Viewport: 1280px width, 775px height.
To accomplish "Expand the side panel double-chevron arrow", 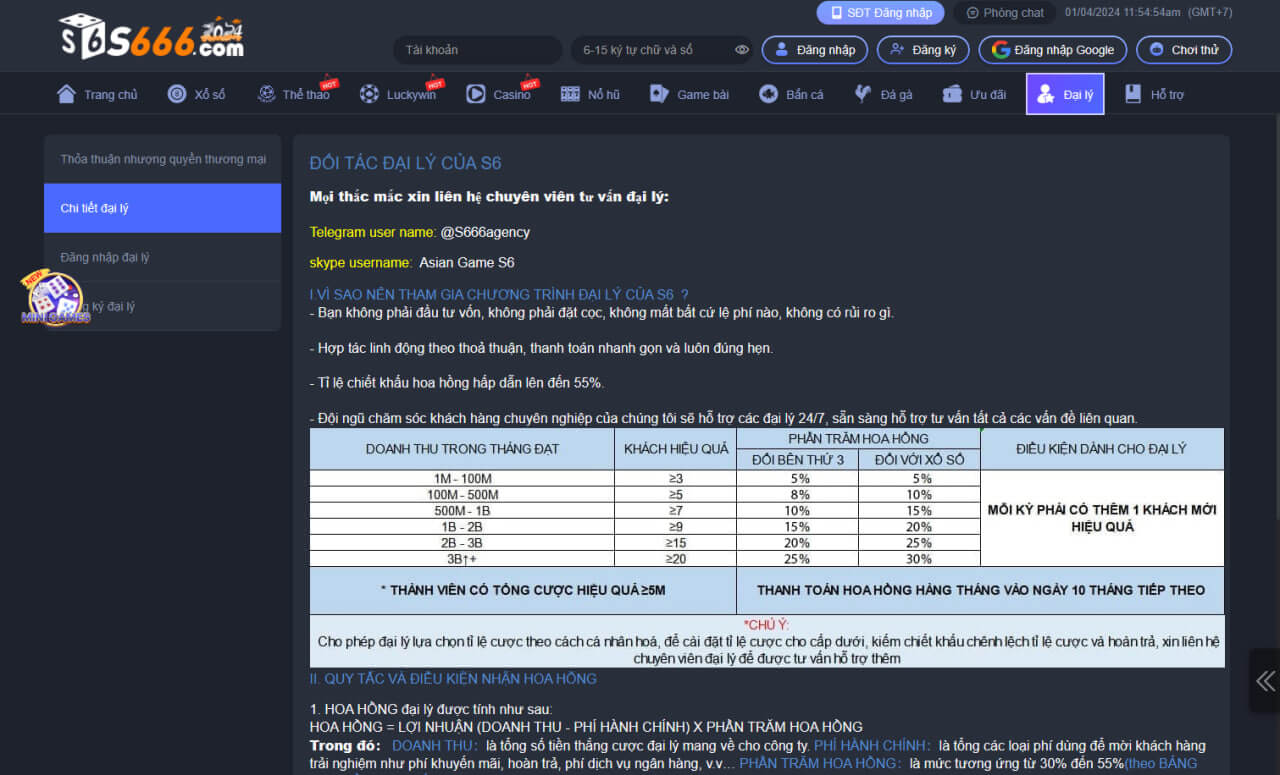I will pyautogui.click(x=1265, y=681).
